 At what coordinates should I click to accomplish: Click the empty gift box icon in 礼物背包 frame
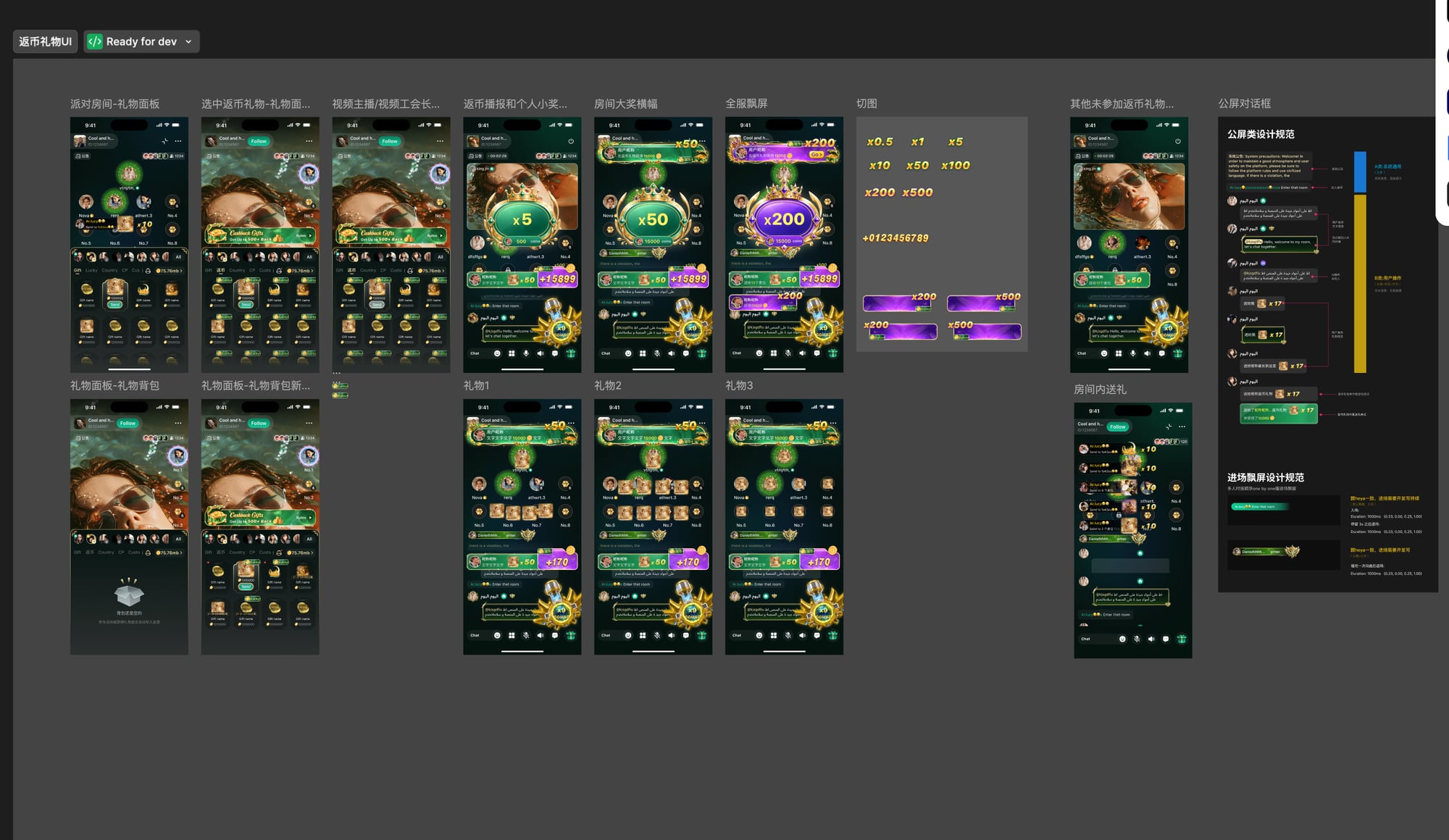[x=129, y=594]
